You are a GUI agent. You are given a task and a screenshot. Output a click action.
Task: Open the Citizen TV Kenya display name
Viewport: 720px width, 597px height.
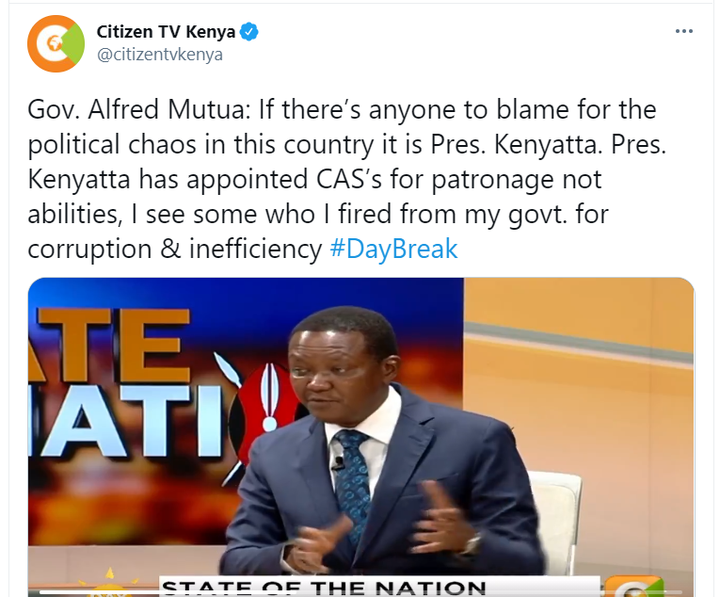pyautogui.click(x=166, y=32)
